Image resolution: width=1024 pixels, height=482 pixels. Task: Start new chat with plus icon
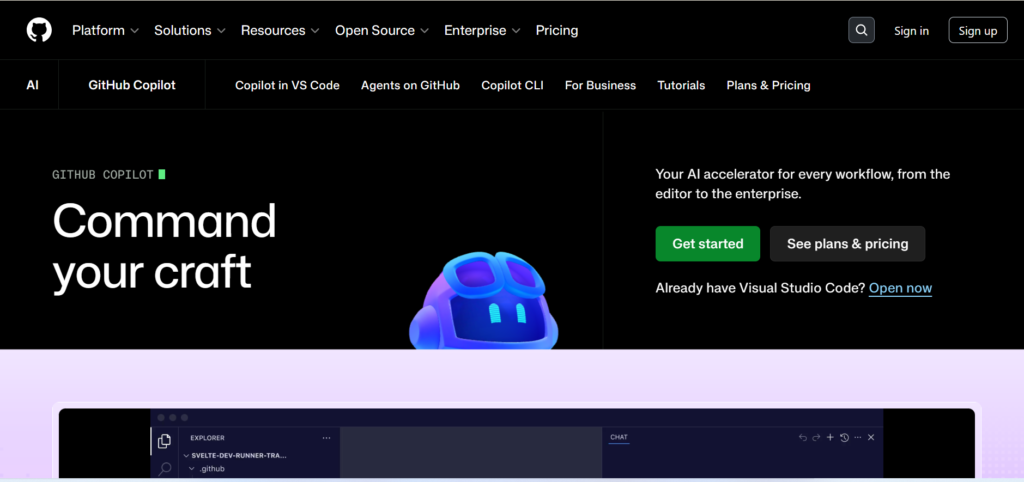830,437
